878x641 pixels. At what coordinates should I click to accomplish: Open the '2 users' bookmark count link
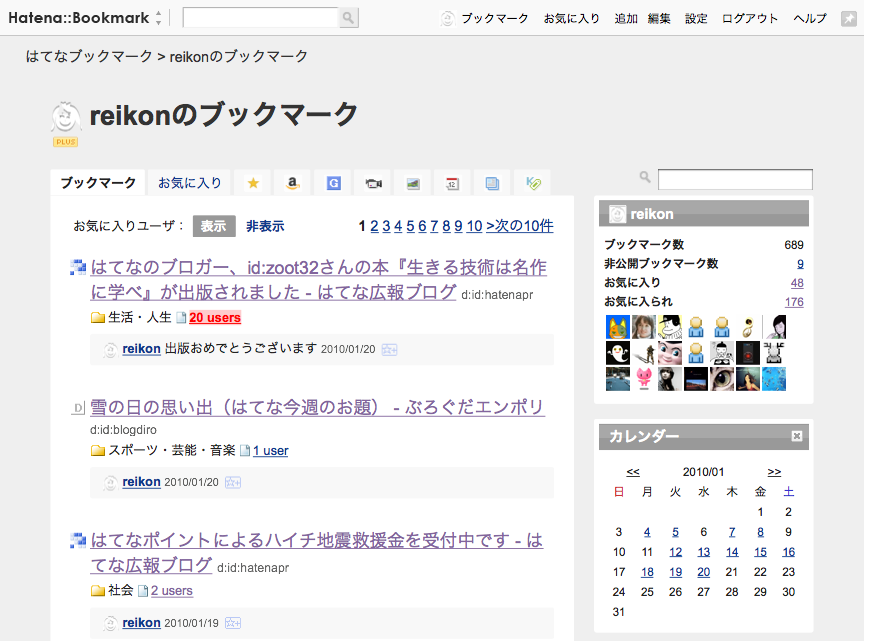tap(172, 591)
